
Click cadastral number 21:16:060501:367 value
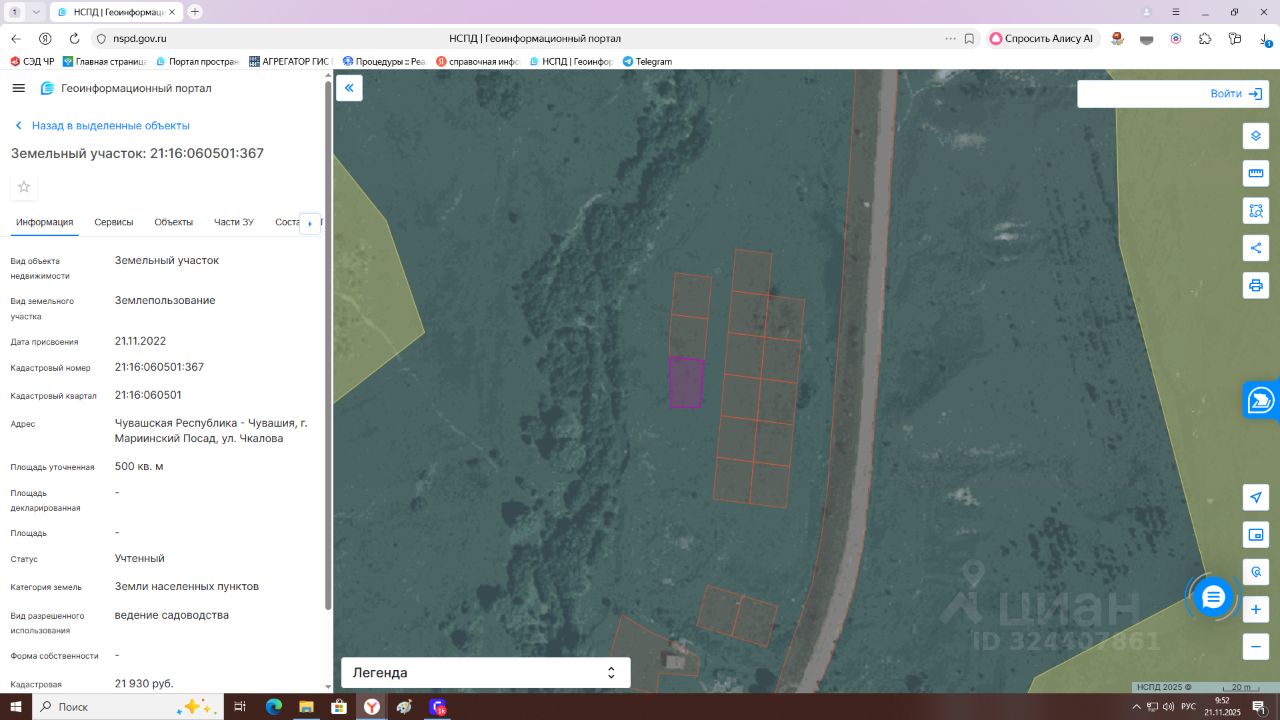[x=159, y=367]
